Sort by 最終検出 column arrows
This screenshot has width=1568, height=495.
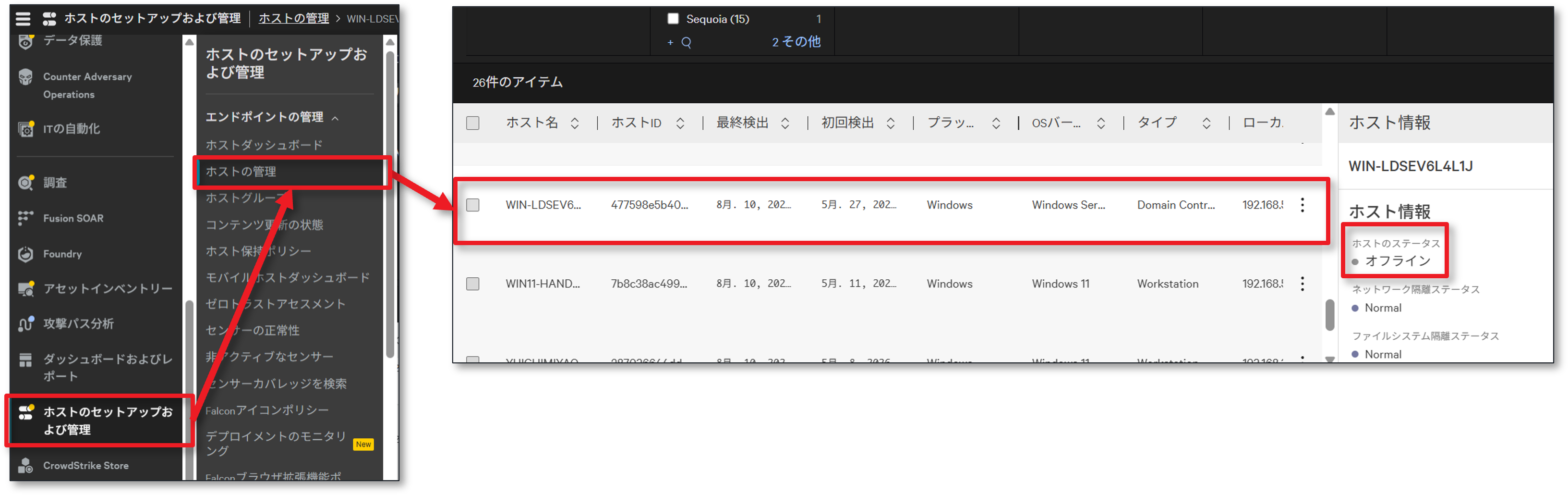point(785,123)
